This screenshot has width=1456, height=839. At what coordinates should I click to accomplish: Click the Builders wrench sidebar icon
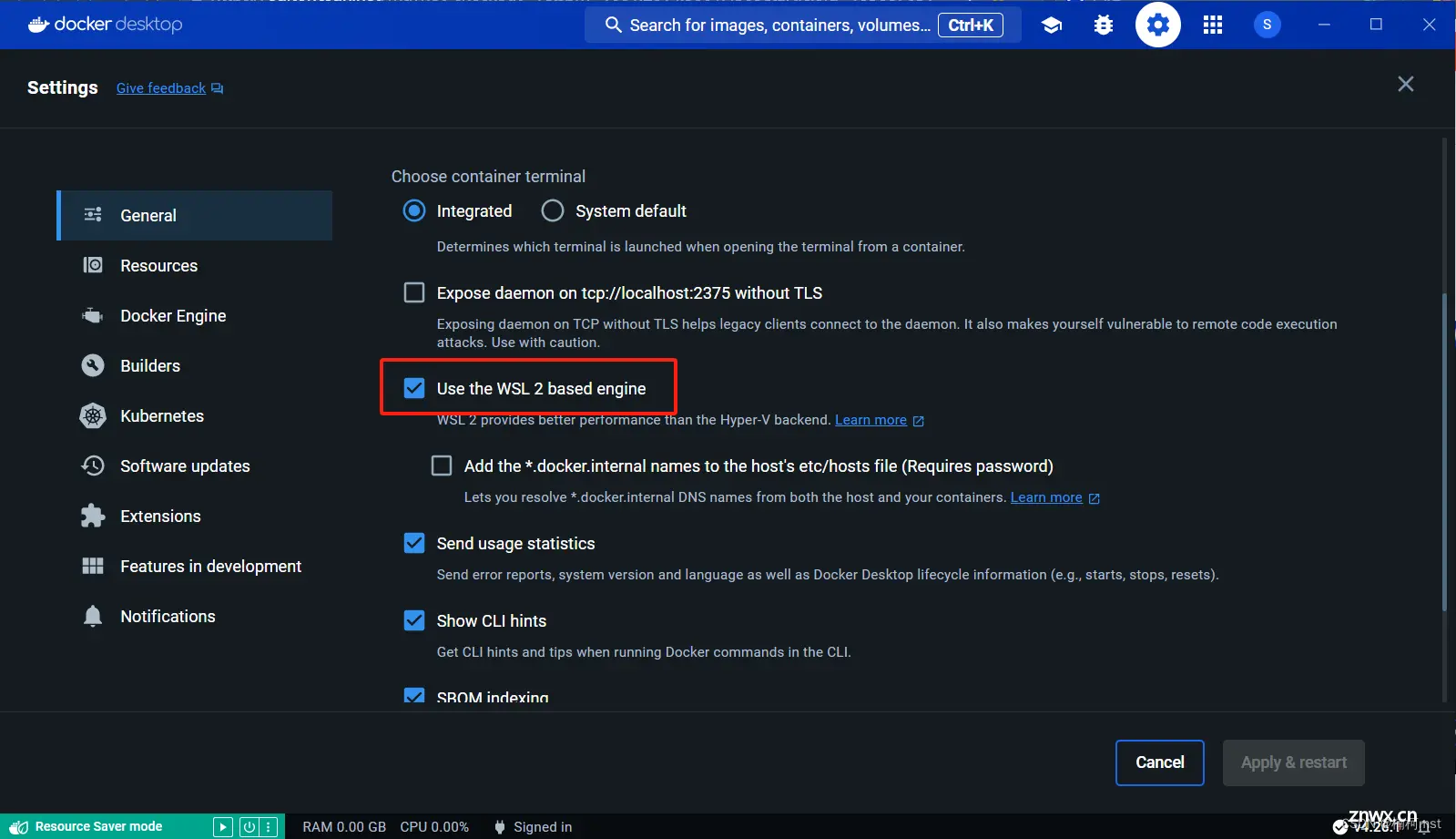93,365
